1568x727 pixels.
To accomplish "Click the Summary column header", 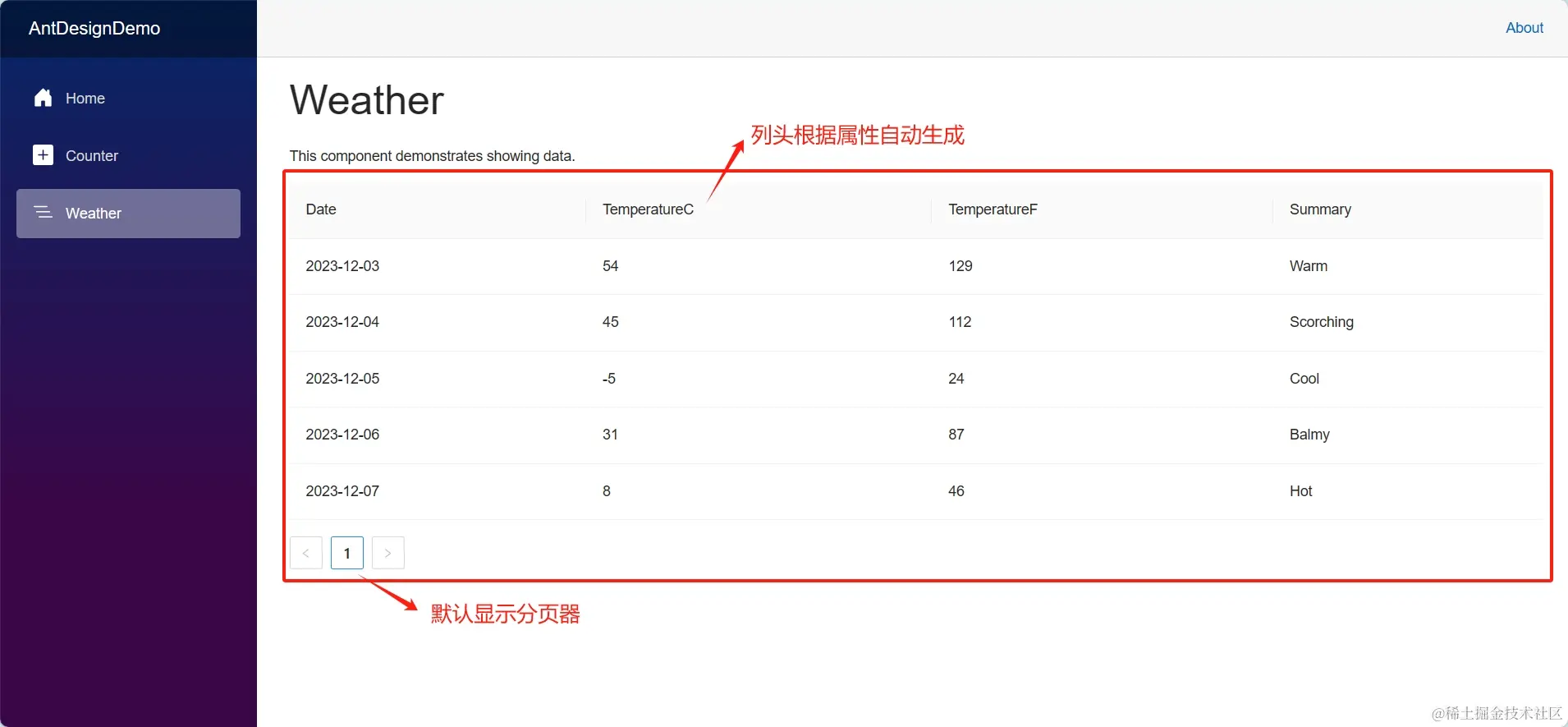I will coord(1408,209).
